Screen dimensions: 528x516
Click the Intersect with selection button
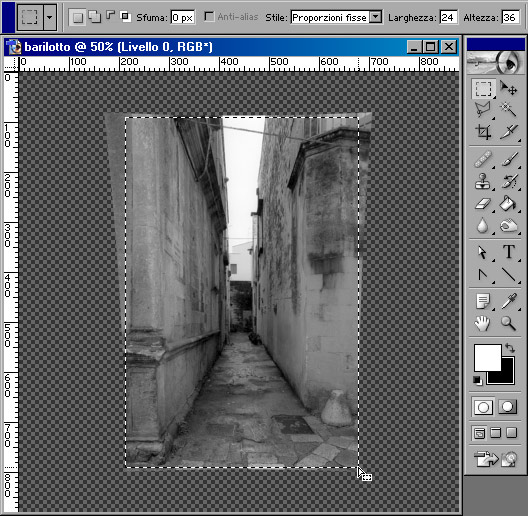click(x=125, y=16)
